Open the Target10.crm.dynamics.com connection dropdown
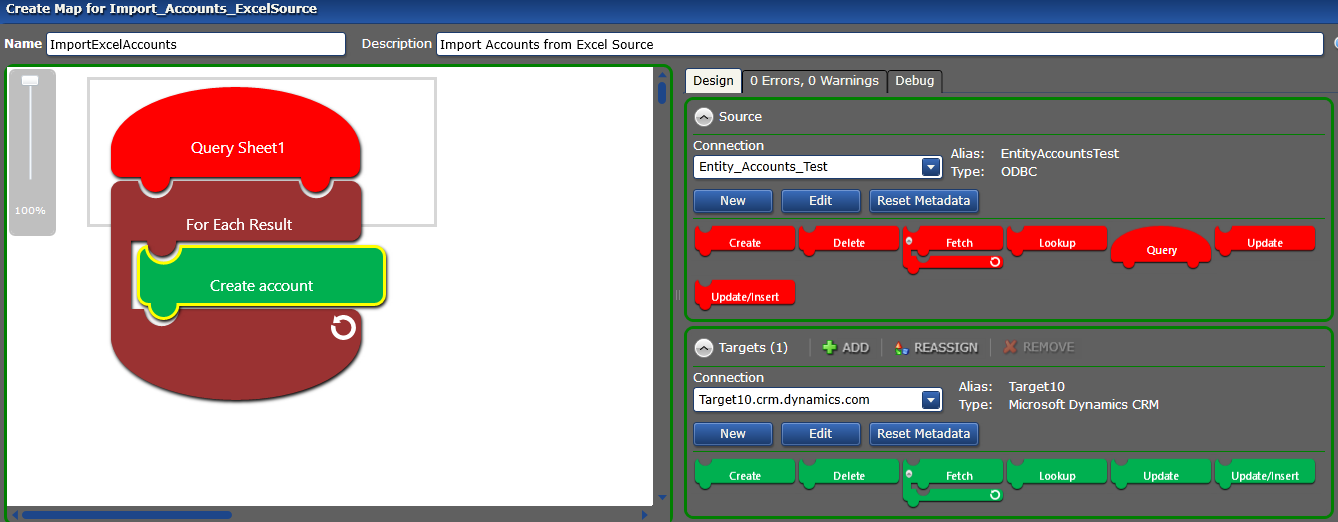The height and width of the screenshot is (522, 1338). [x=931, y=400]
